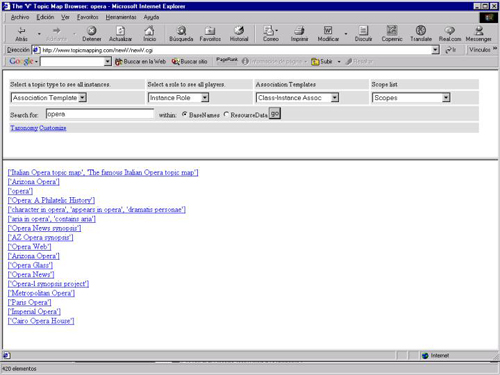Go home via the Inicio icon
This screenshot has height=375, width=500.
point(149,31)
